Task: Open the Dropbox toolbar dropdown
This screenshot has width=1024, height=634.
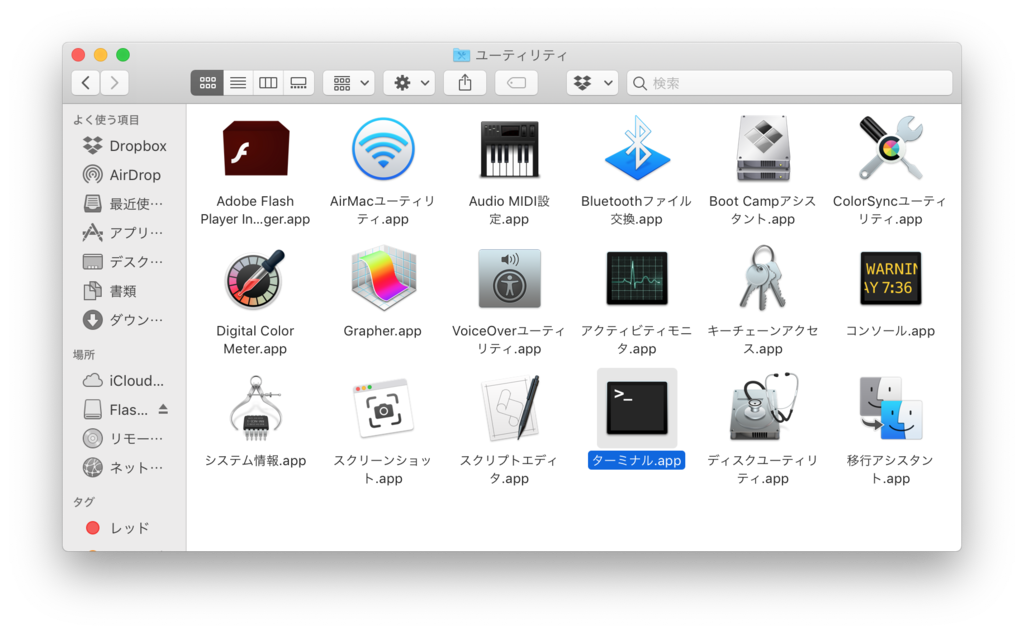Action: [592, 83]
